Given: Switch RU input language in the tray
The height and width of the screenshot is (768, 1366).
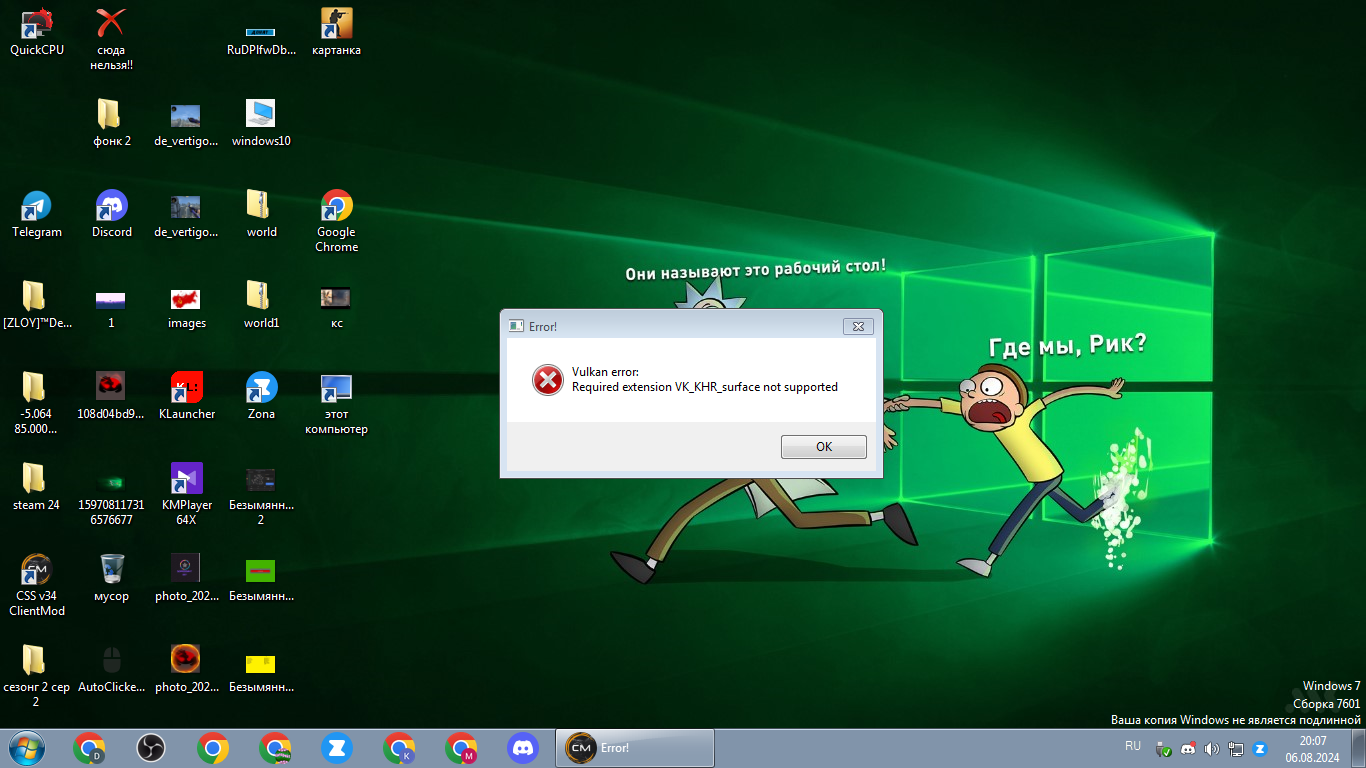Looking at the screenshot, I should point(1132,746).
